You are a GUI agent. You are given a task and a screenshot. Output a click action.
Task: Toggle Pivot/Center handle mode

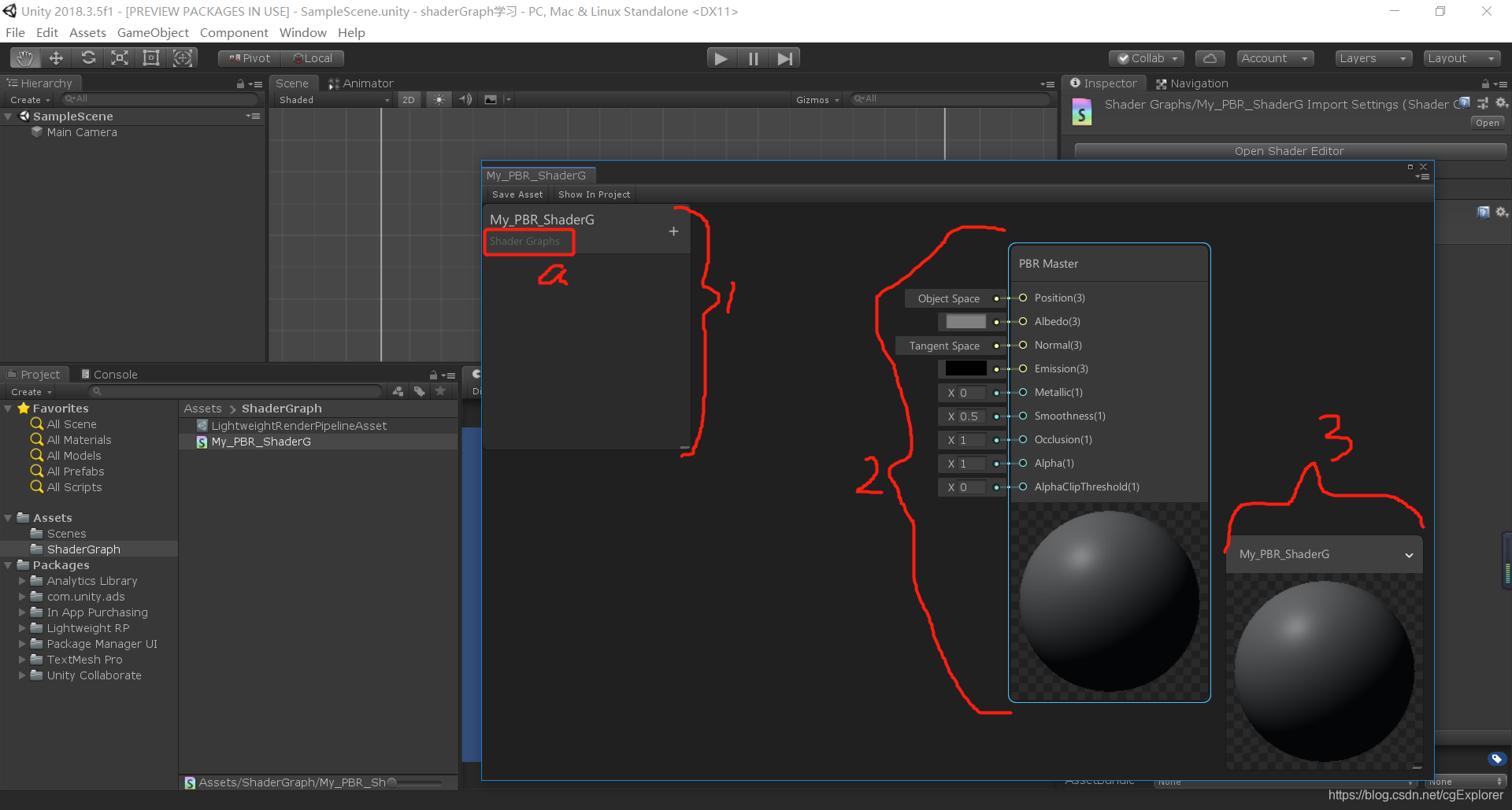click(x=250, y=58)
